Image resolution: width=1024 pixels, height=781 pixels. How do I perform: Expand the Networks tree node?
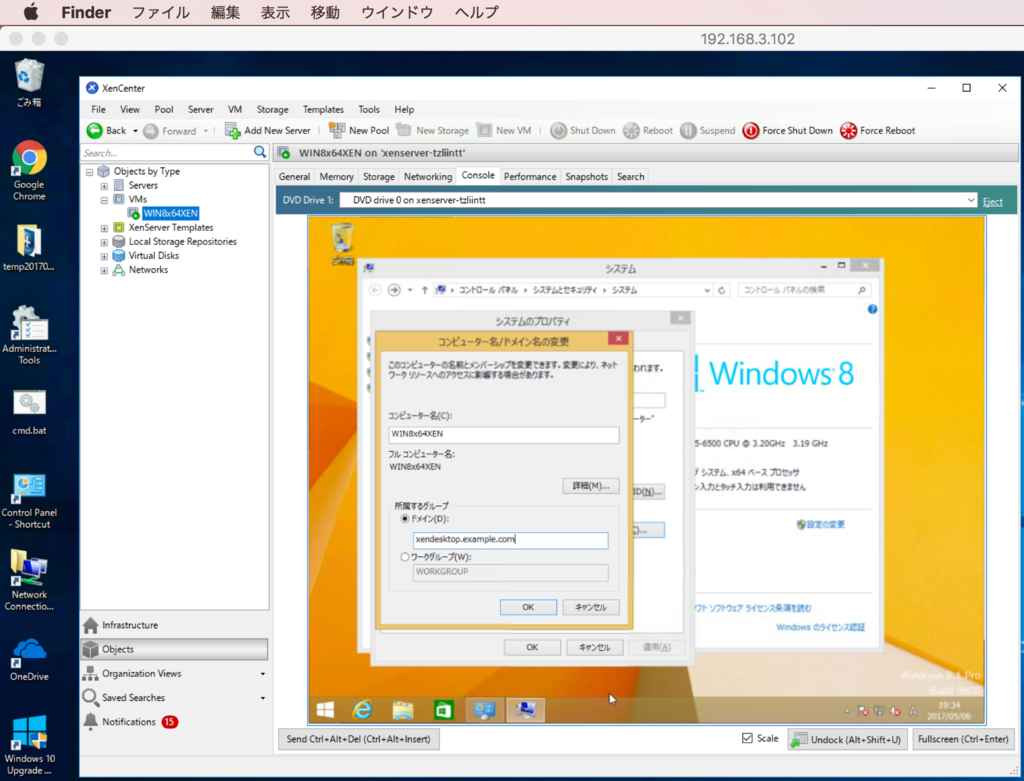[x=104, y=270]
